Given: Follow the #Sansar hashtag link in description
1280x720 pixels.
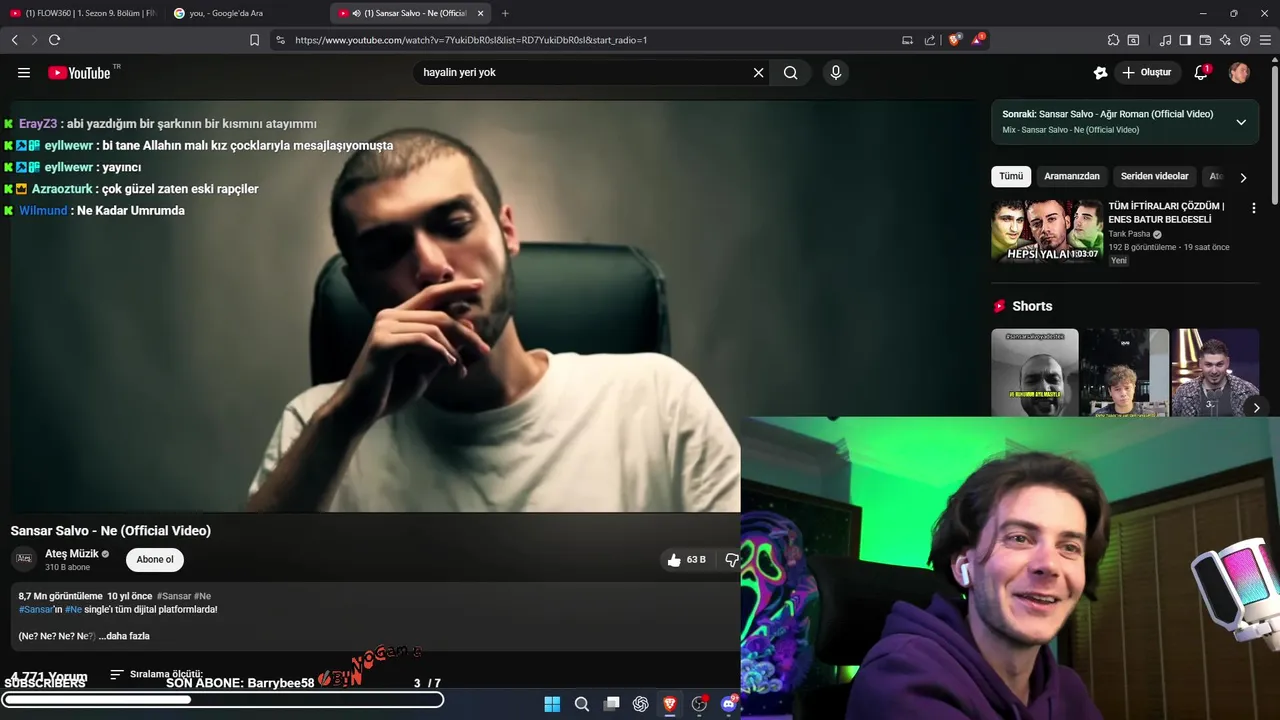Looking at the screenshot, I should [x=35, y=609].
